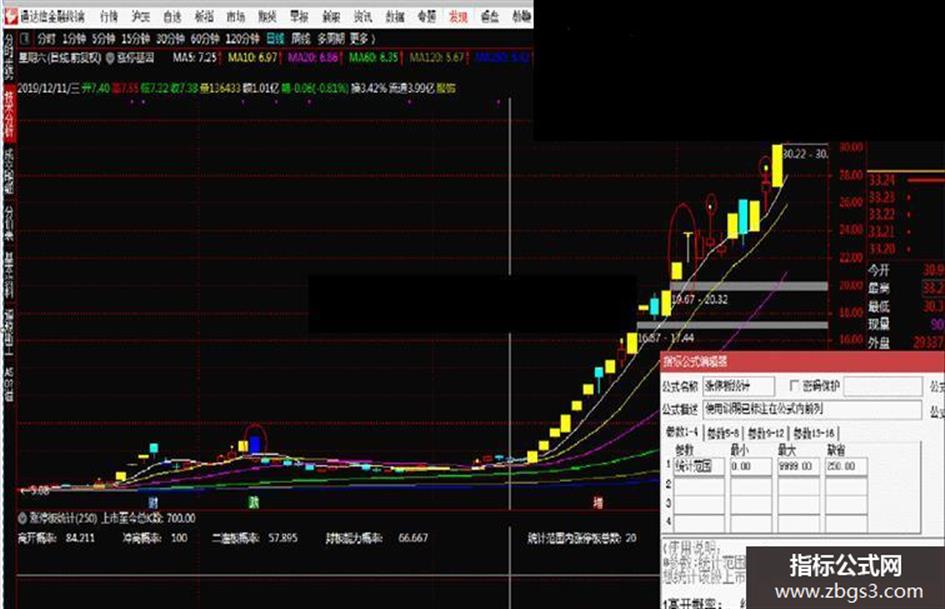Image resolution: width=945 pixels, height=609 pixels.
Task: Click the 最低 quote row
Action: (906, 306)
